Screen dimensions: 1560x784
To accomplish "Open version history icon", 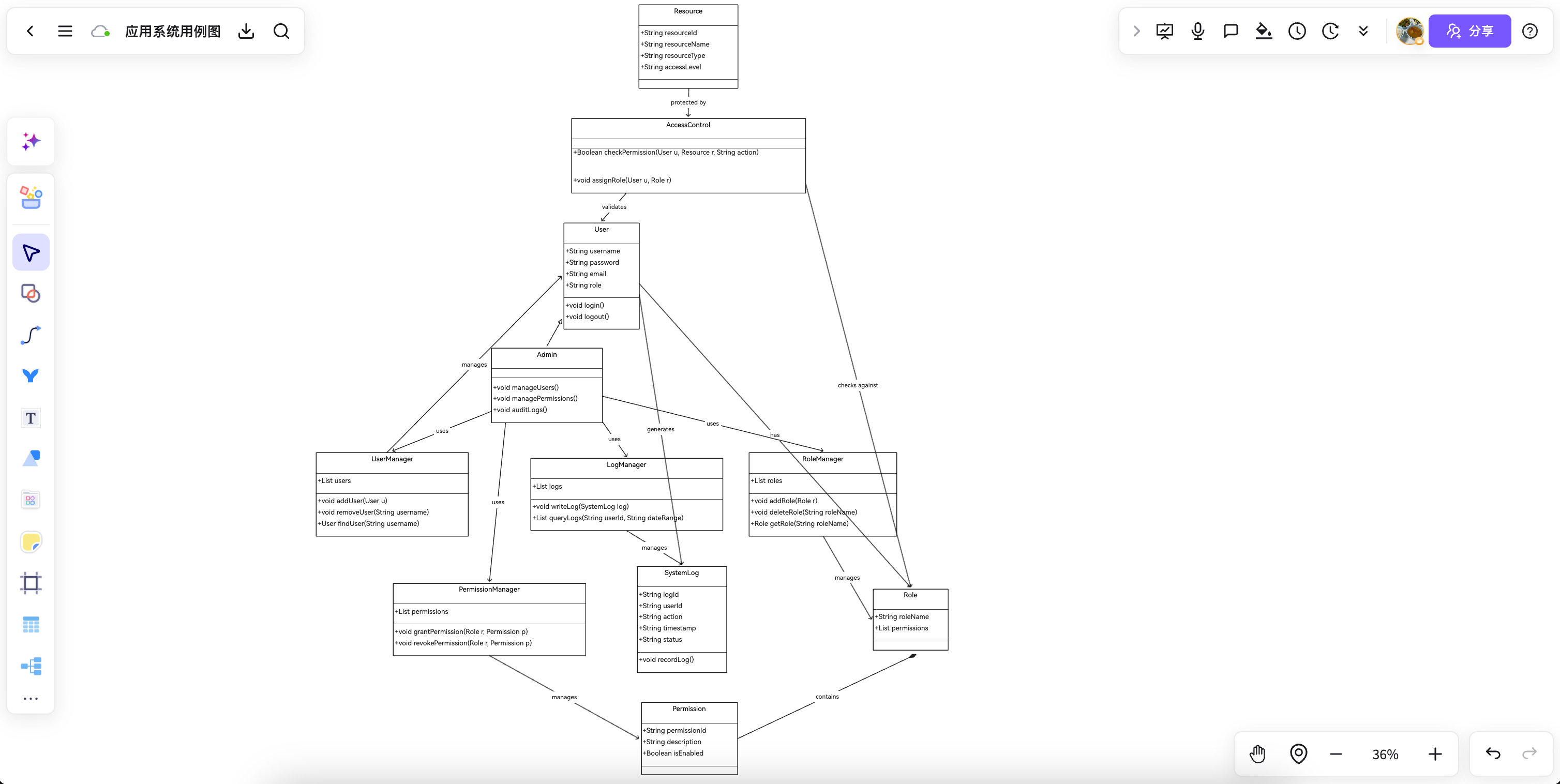I will coord(1330,31).
